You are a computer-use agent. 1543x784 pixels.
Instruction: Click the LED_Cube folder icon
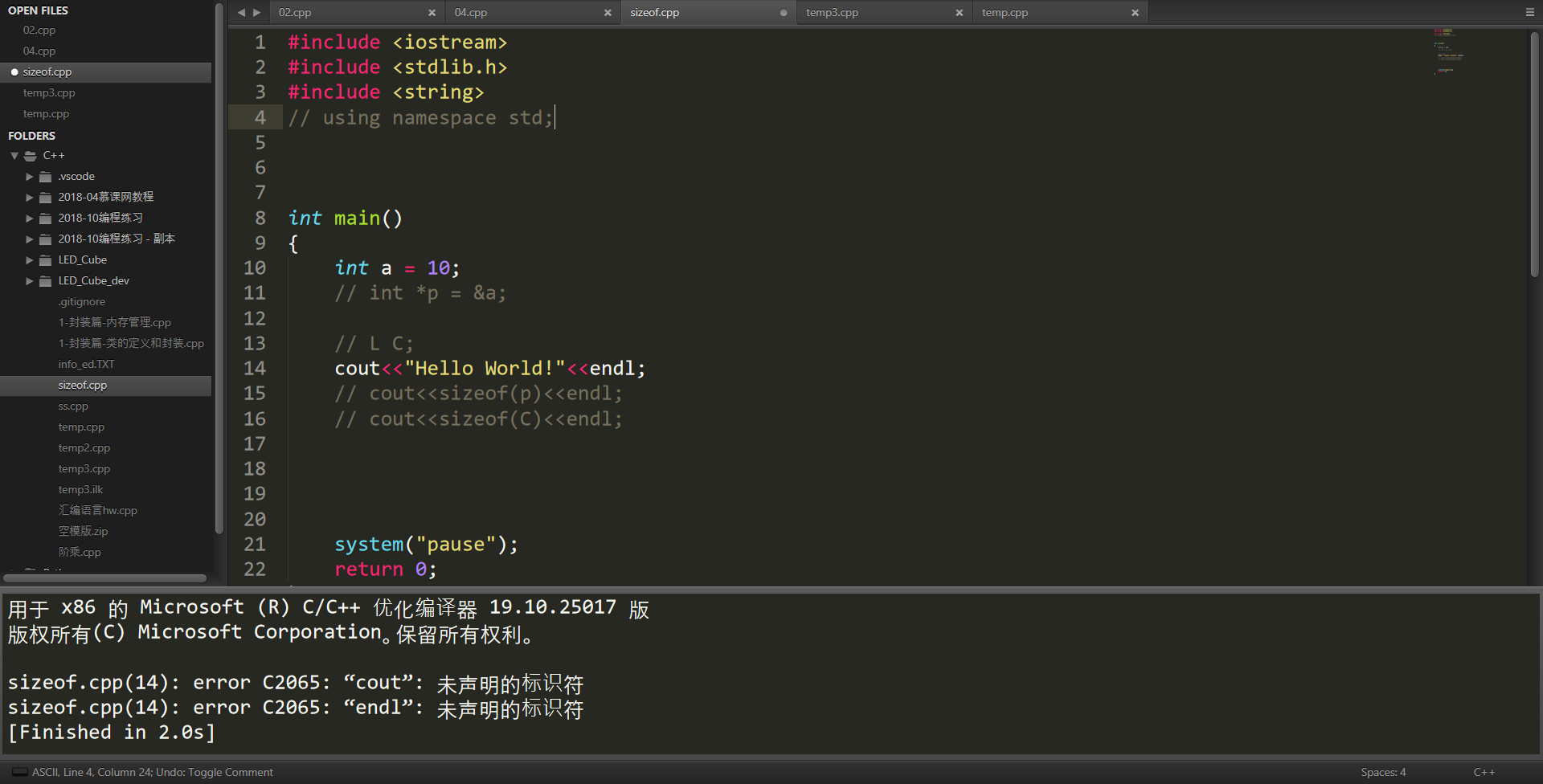tap(46, 260)
